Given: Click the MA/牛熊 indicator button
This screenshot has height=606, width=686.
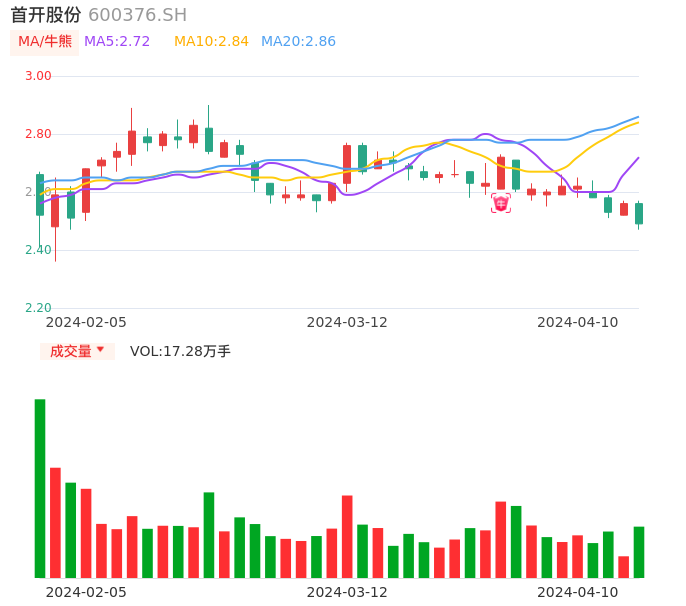Looking at the screenshot, I should [45, 42].
